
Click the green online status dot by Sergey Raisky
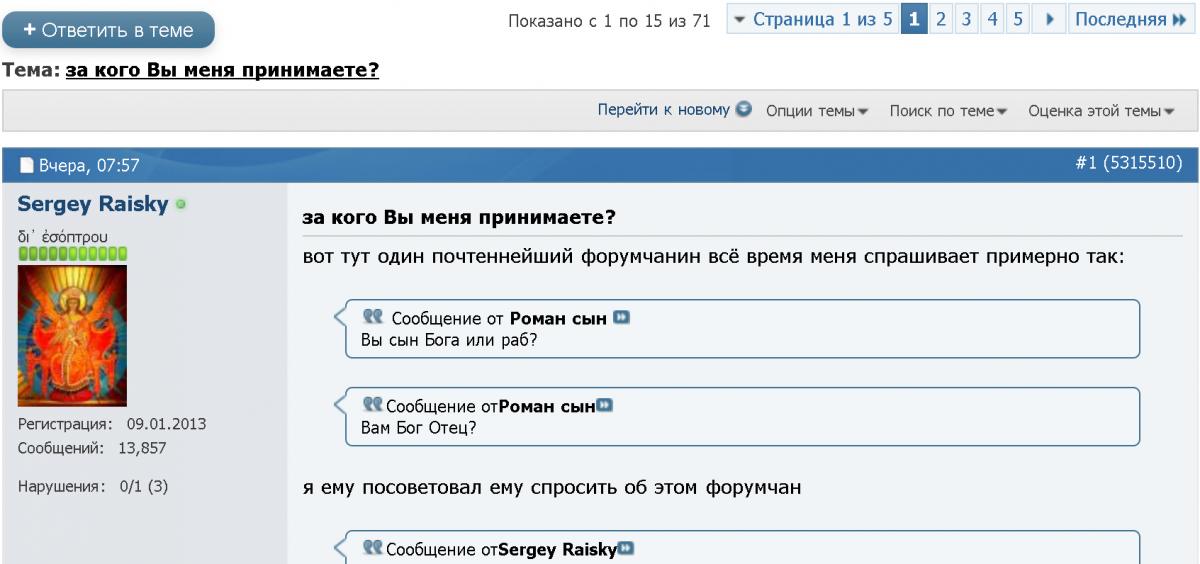pos(180,204)
